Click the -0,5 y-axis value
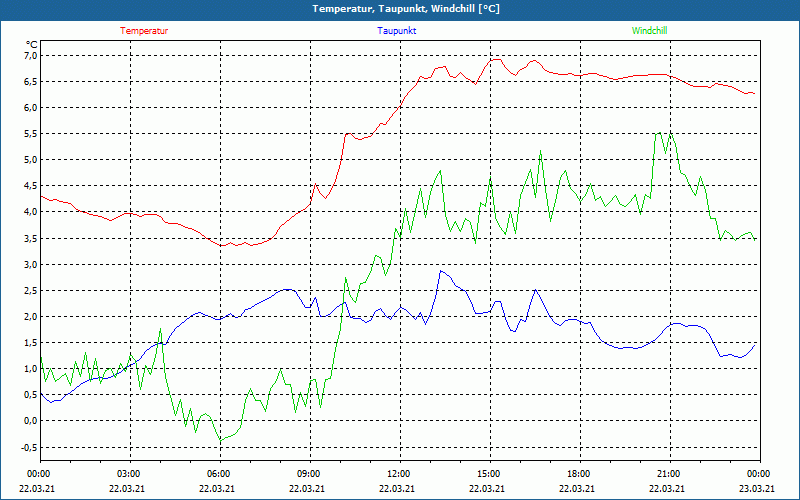Screen dimensions: 800x500 [30, 447]
